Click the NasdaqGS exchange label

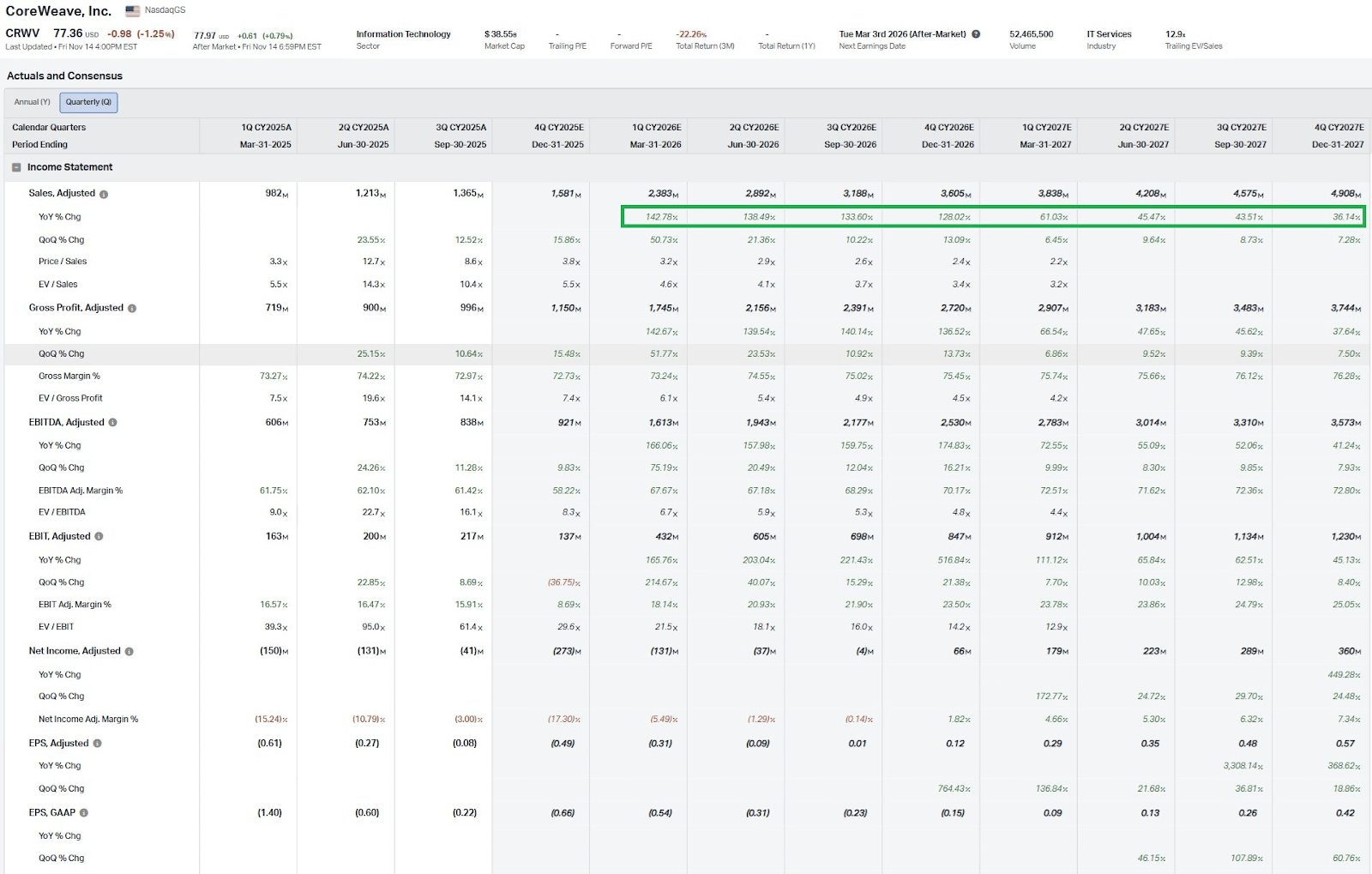tap(165, 10)
